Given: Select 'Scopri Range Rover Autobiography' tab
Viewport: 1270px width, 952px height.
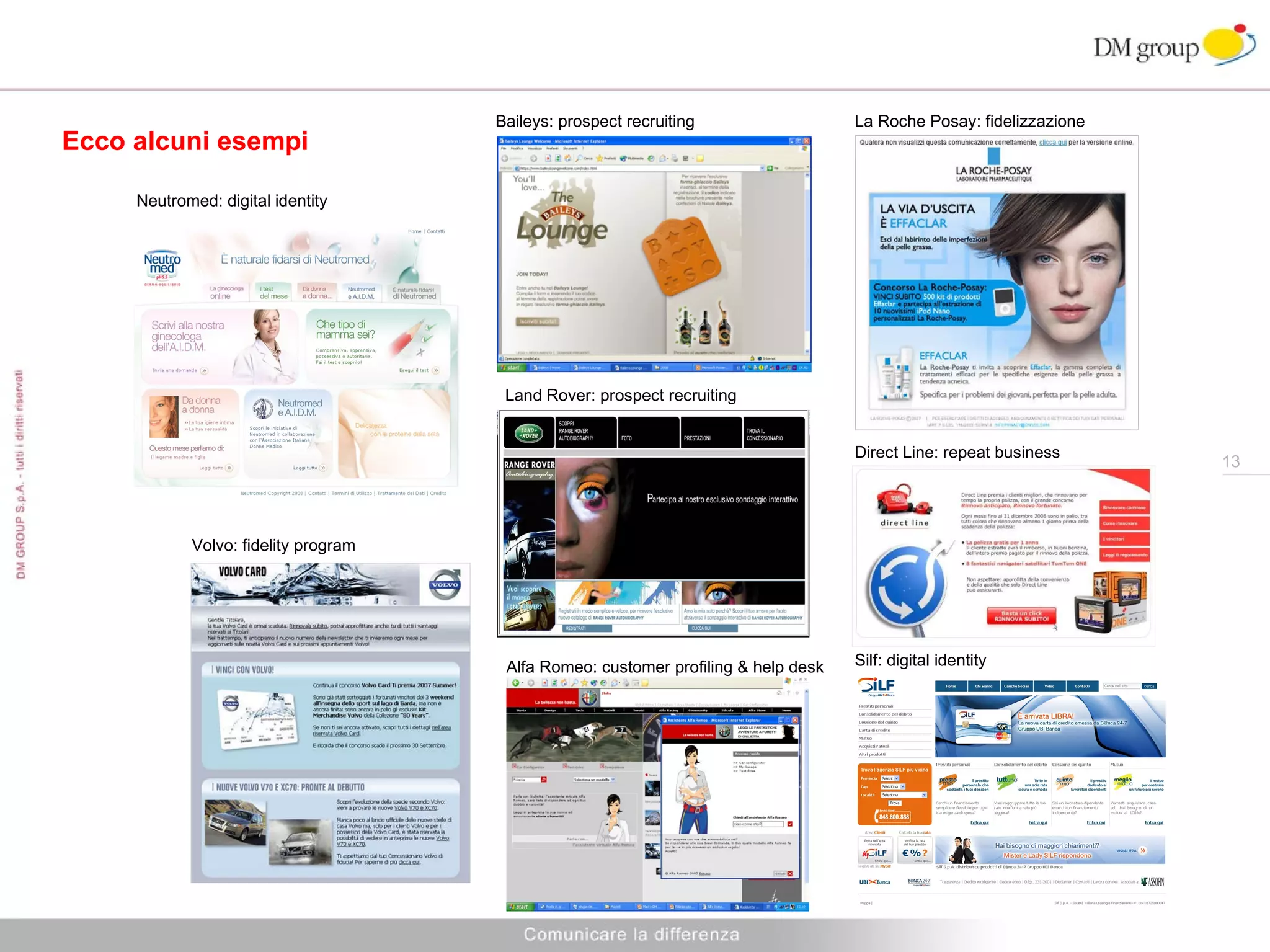Looking at the screenshot, I should (x=586, y=432).
